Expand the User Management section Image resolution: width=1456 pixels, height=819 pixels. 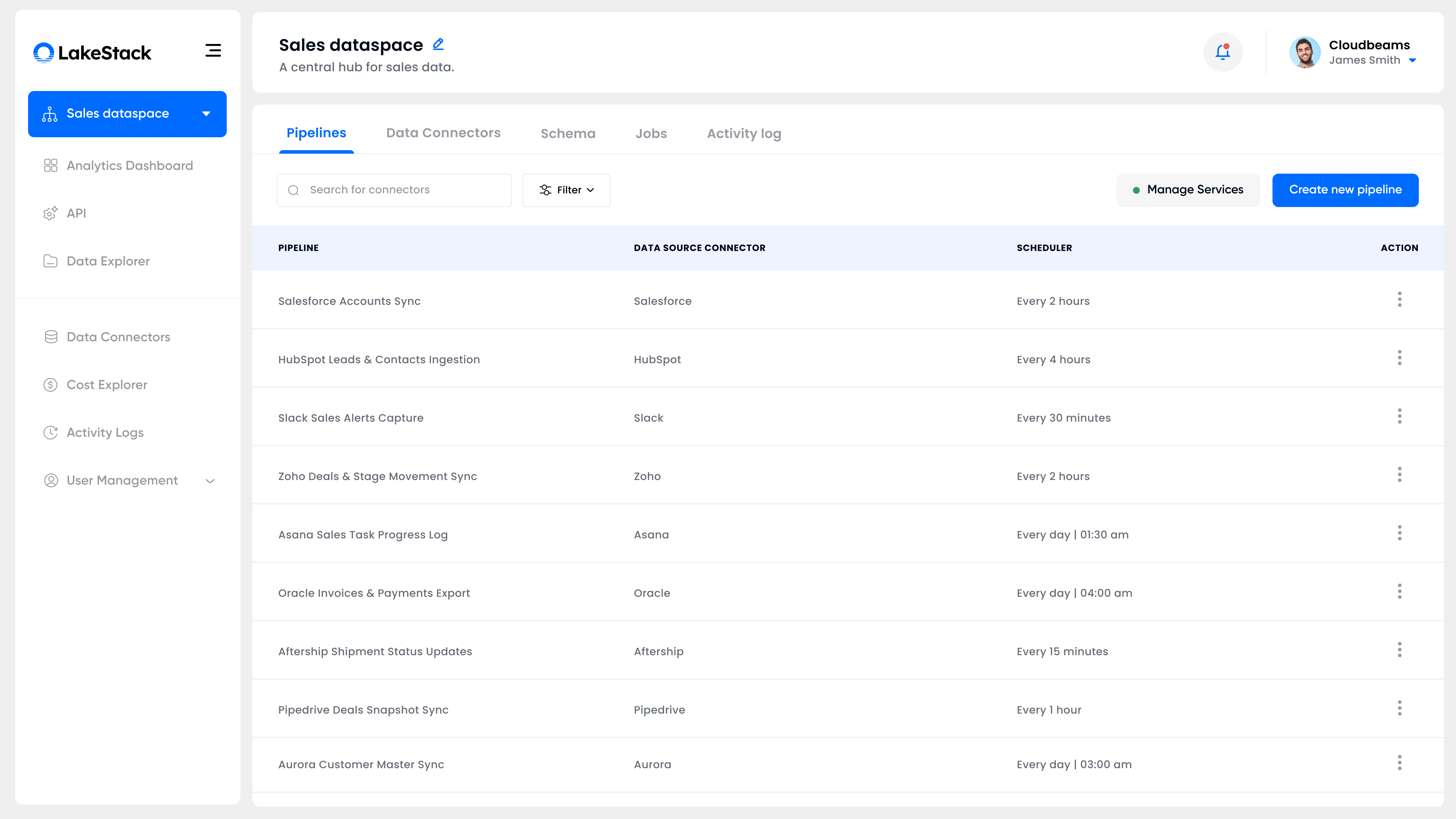[x=210, y=481]
